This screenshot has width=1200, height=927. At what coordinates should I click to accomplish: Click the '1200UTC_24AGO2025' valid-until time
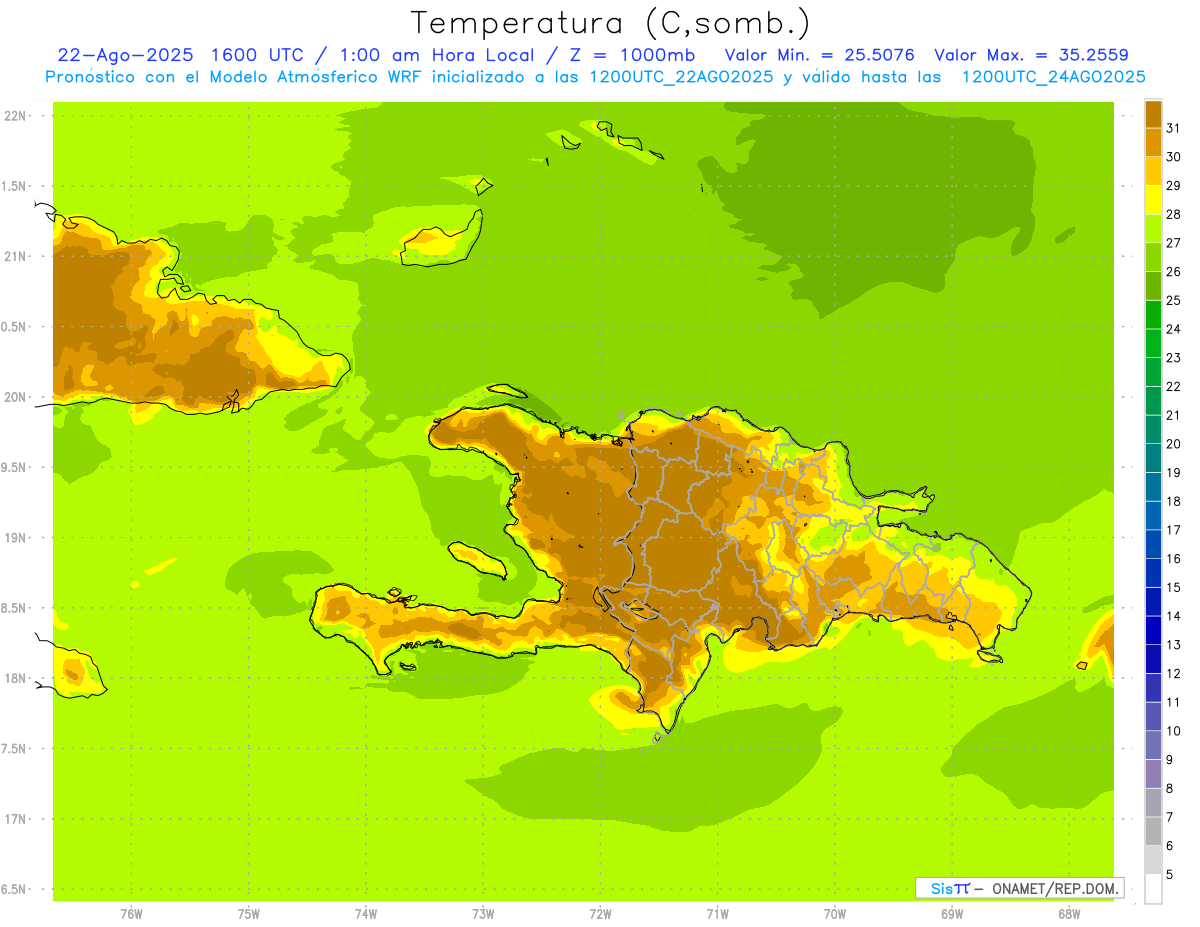point(1053,77)
